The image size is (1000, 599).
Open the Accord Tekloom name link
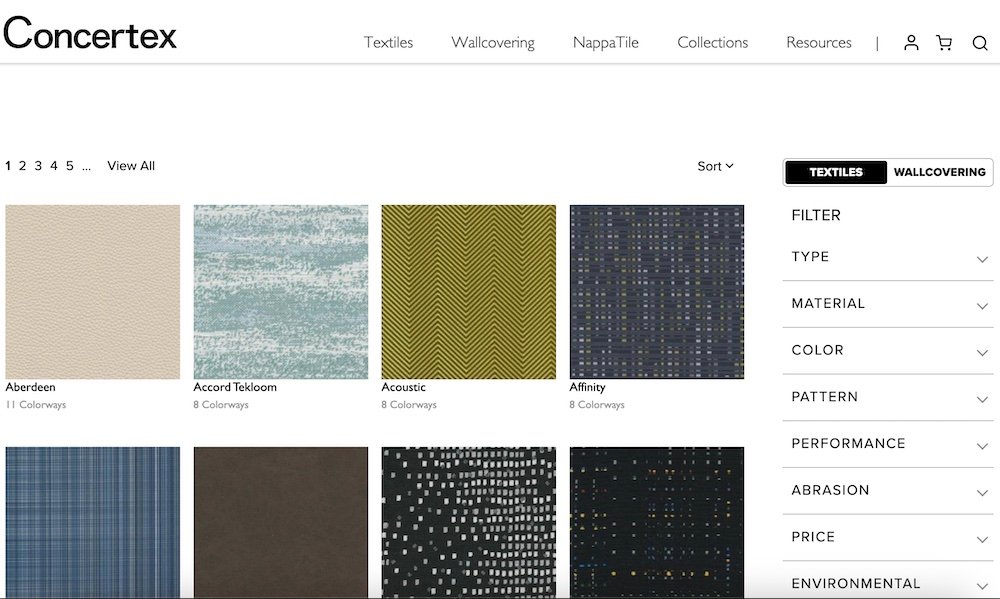click(x=235, y=387)
